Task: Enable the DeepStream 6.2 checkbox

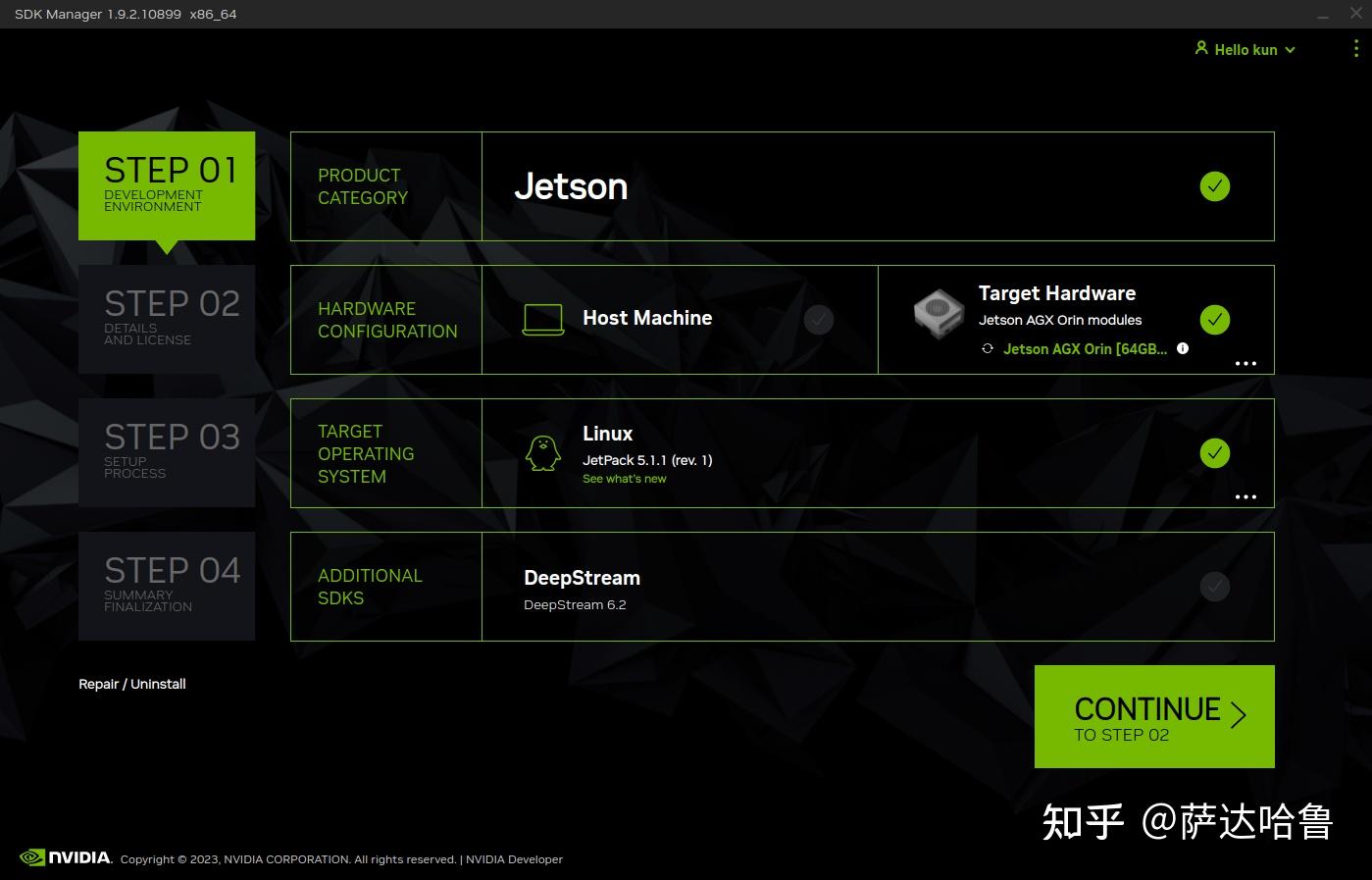Action: pos(1214,586)
